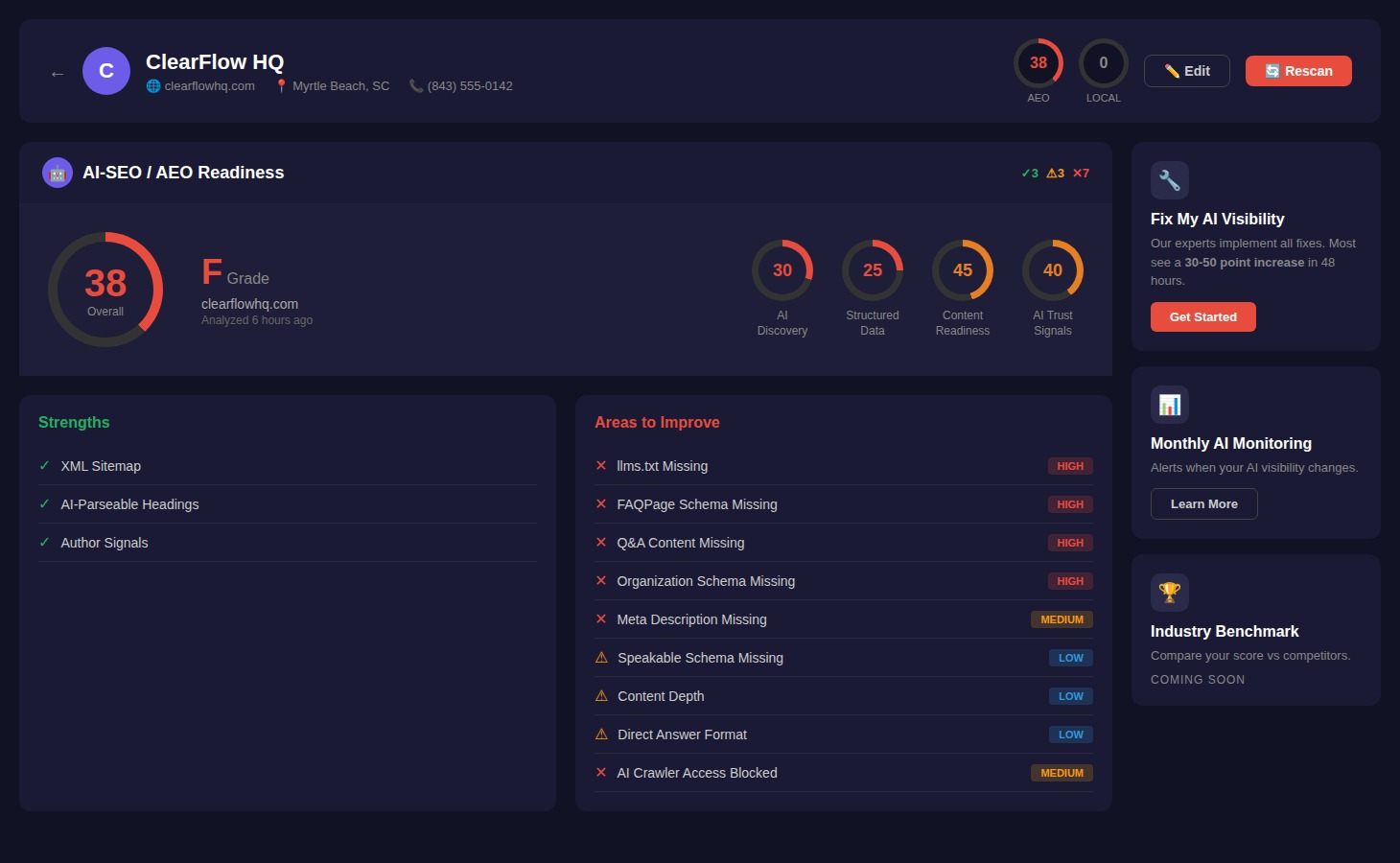Click the purple ClearFlow HQ avatar
The width and height of the screenshot is (1400, 863).
(106, 71)
